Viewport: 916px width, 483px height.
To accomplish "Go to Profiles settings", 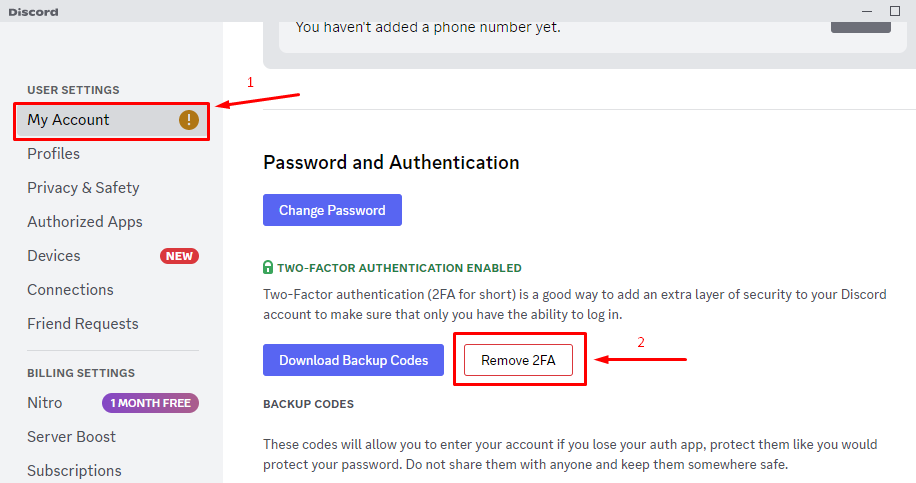I will [112, 154].
